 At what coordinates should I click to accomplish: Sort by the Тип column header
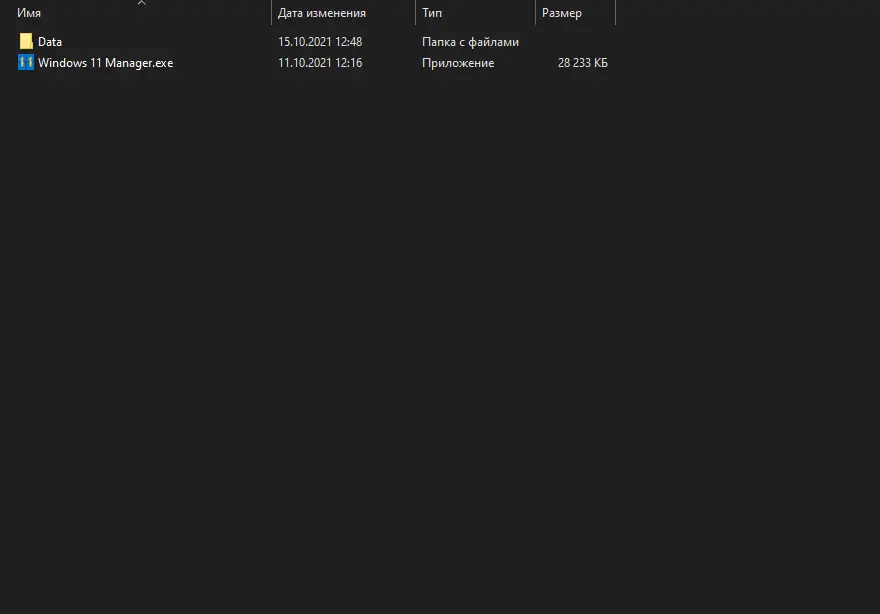click(432, 13)
